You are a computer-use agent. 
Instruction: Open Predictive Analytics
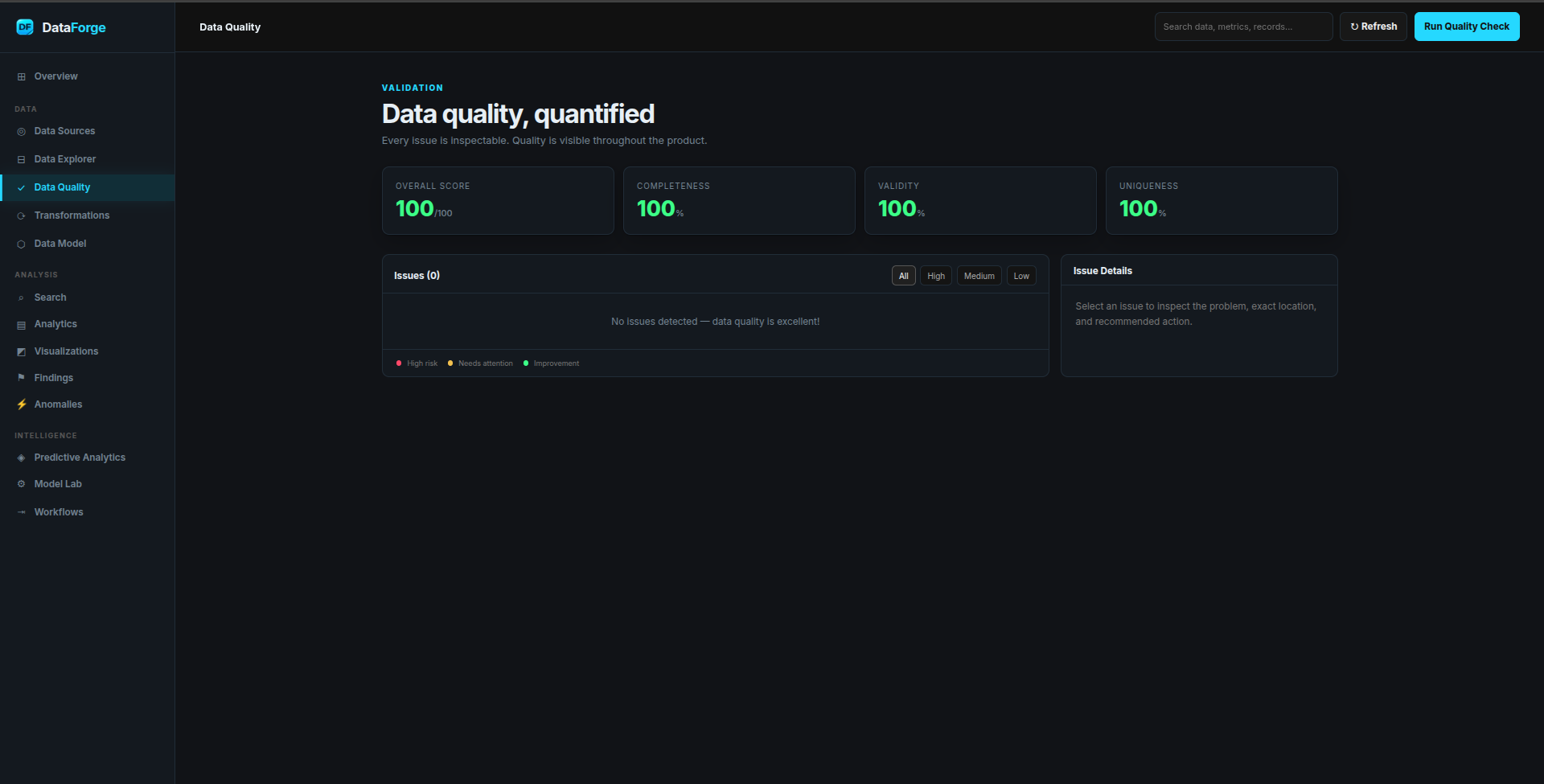[x=88, y=458]
